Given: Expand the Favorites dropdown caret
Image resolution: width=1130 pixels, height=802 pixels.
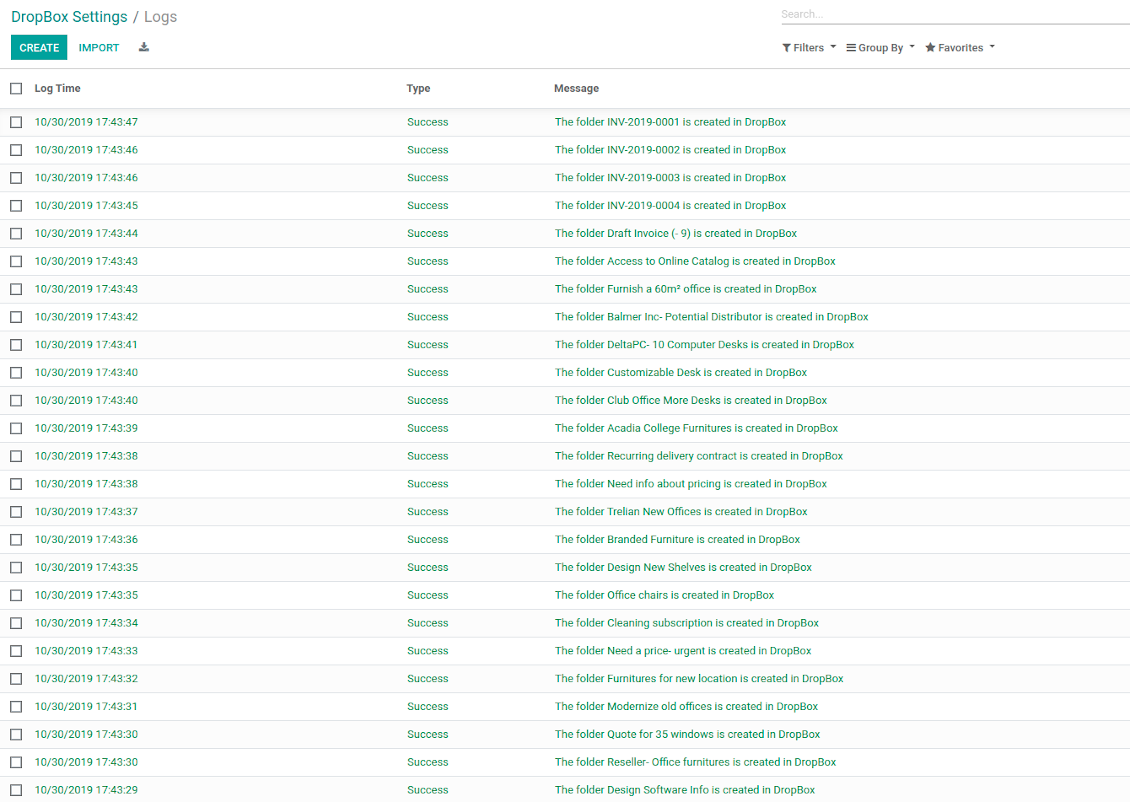Looking at the screenshot, I should [x=992, y=47].
